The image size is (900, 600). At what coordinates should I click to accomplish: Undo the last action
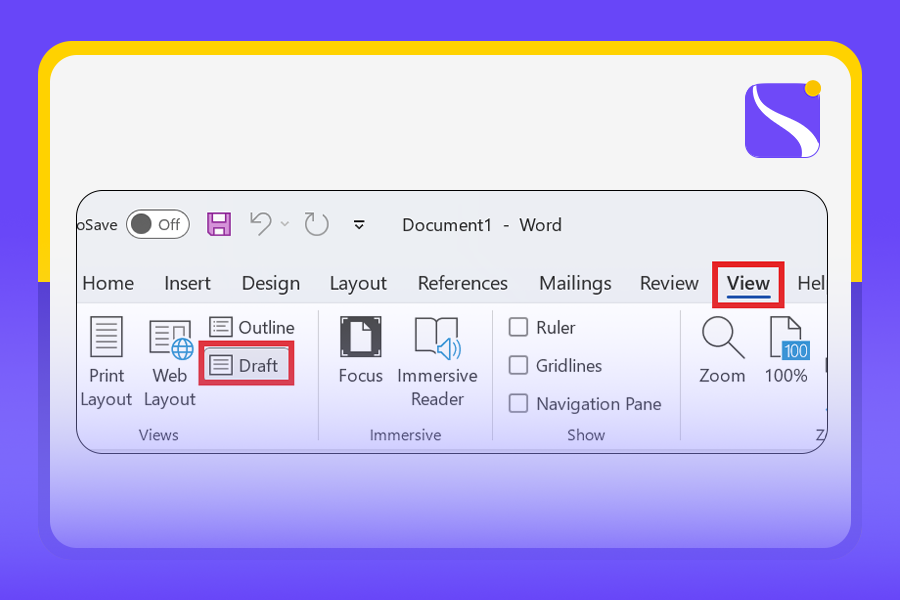tap(261, 224)
